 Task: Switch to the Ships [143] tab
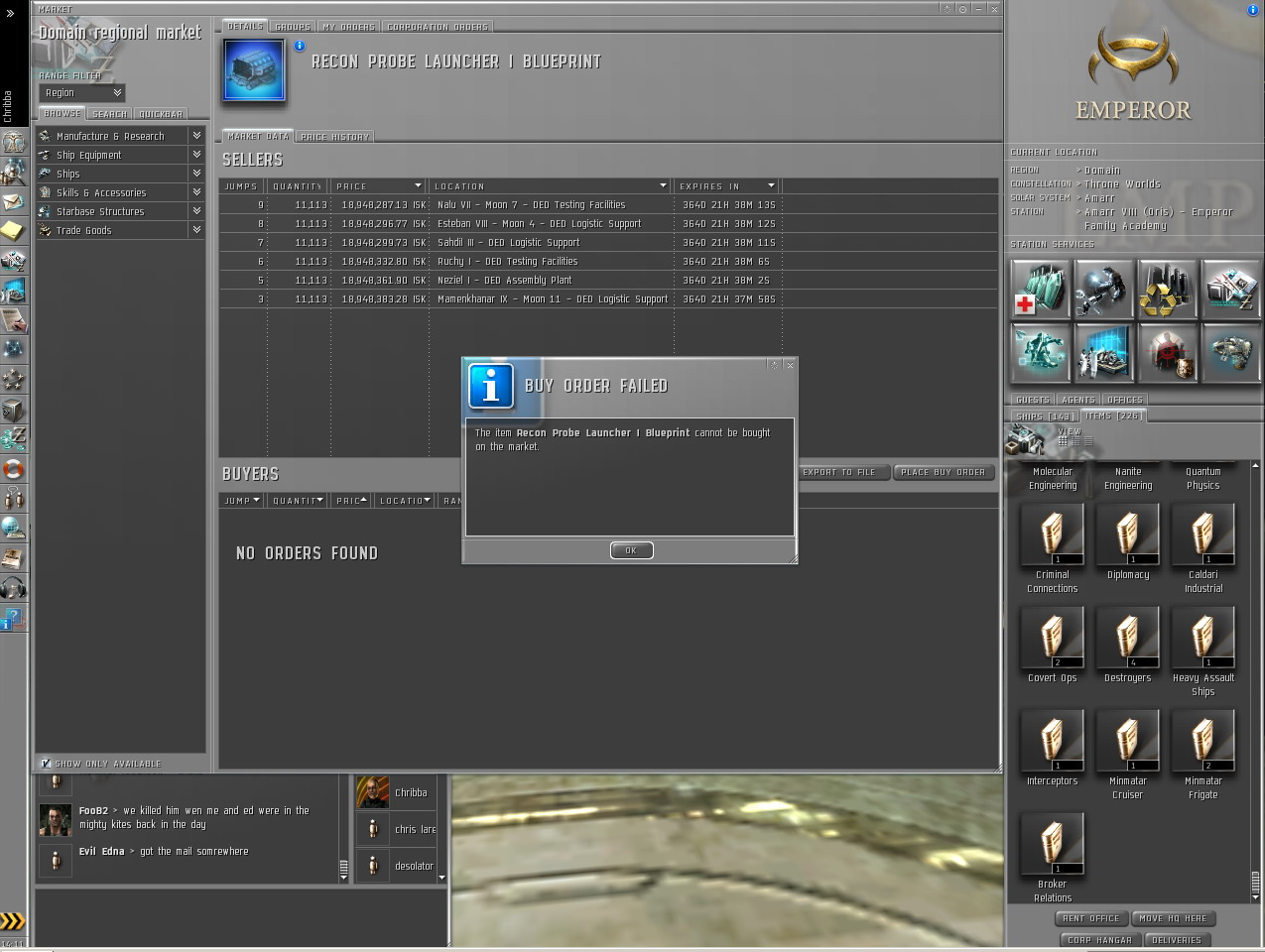[1045, 416]
